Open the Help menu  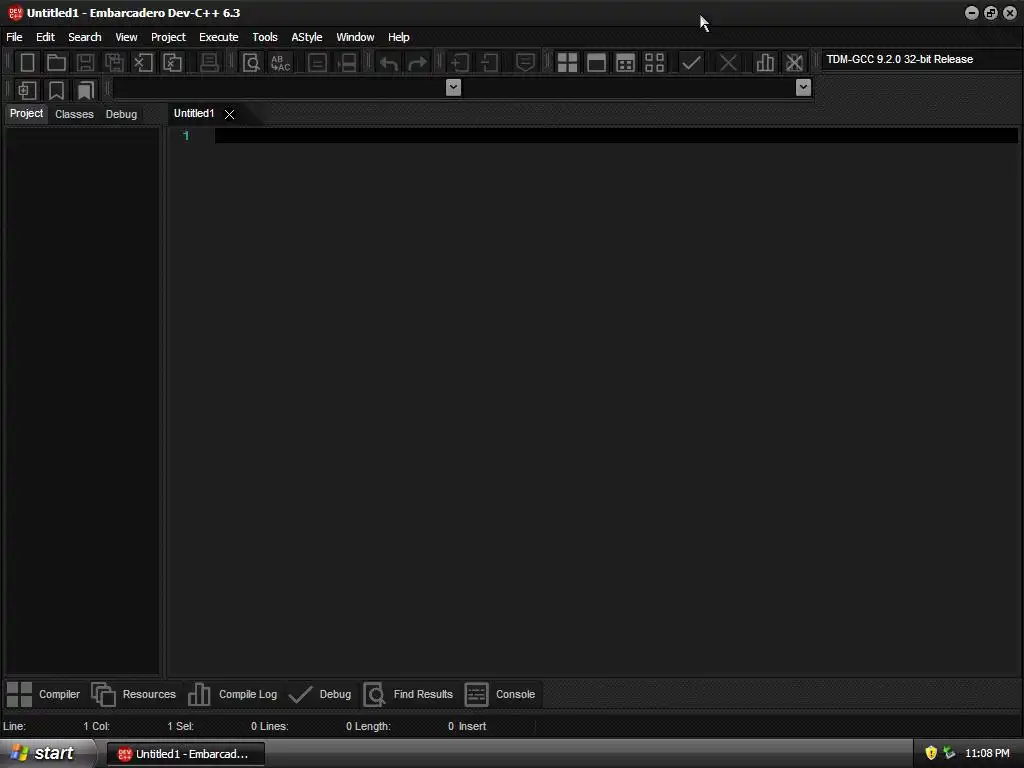click(x=398, y=37)
